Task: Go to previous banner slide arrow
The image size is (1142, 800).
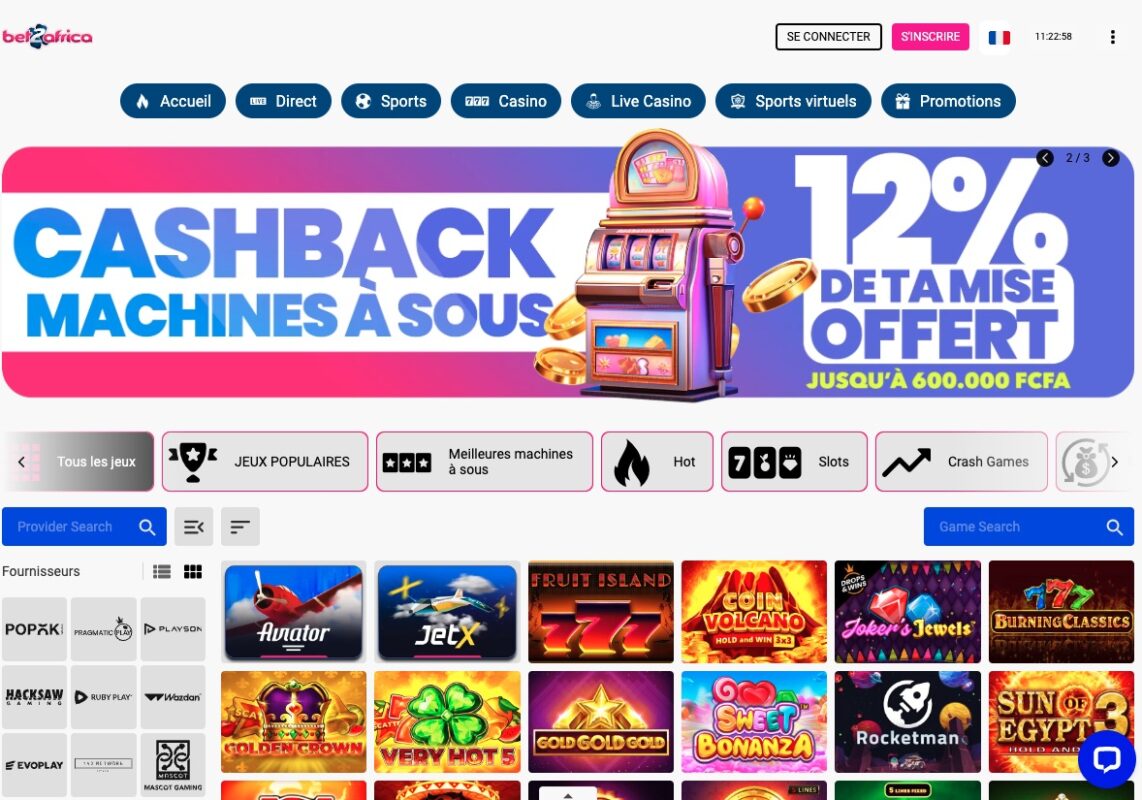Action: point(1044,158)
